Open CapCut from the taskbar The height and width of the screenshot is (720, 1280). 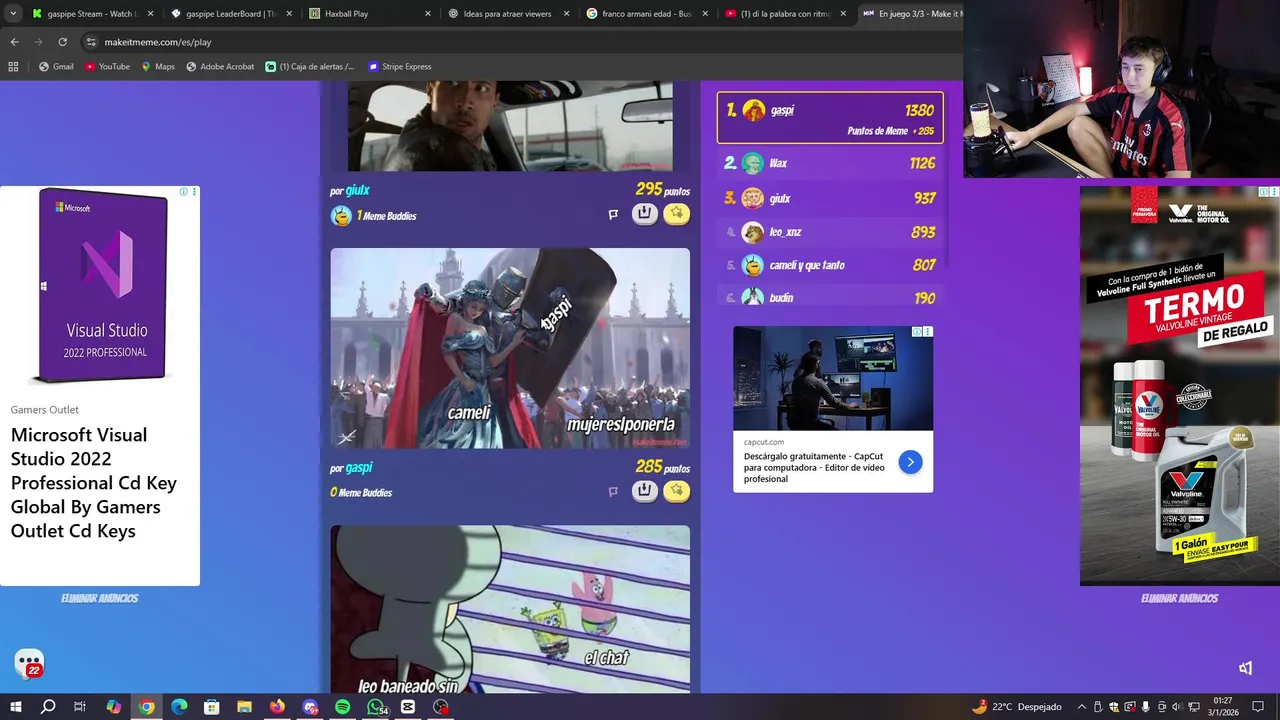[408, 707]
